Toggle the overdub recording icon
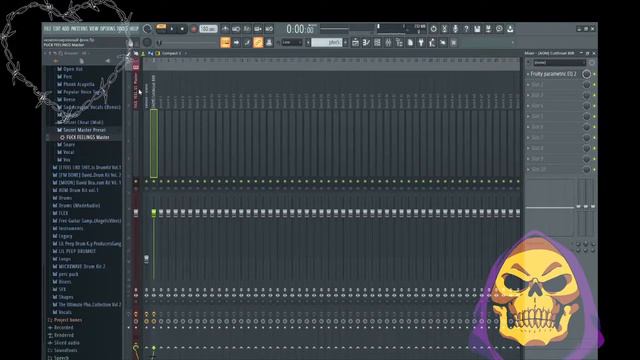Screen dimensions: 640x360 [258, 29]
